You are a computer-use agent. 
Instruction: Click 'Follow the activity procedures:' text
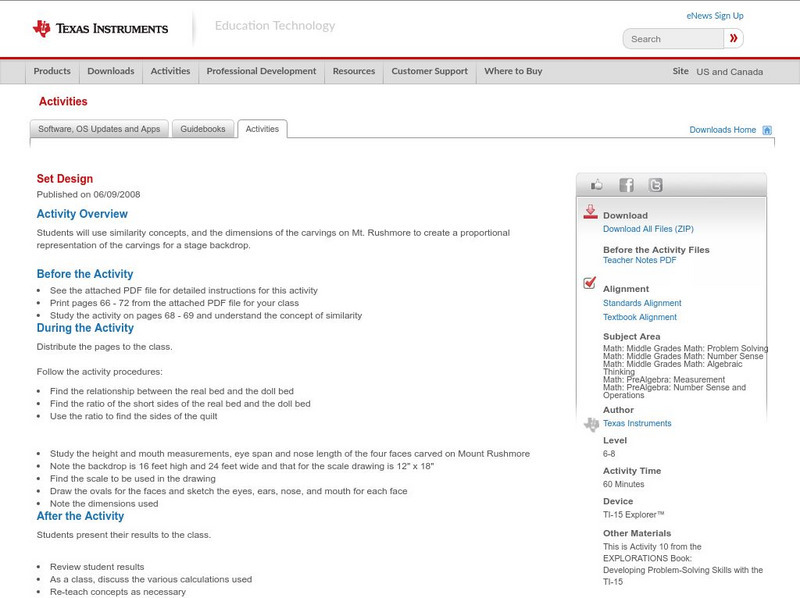(x=99, y=372)
